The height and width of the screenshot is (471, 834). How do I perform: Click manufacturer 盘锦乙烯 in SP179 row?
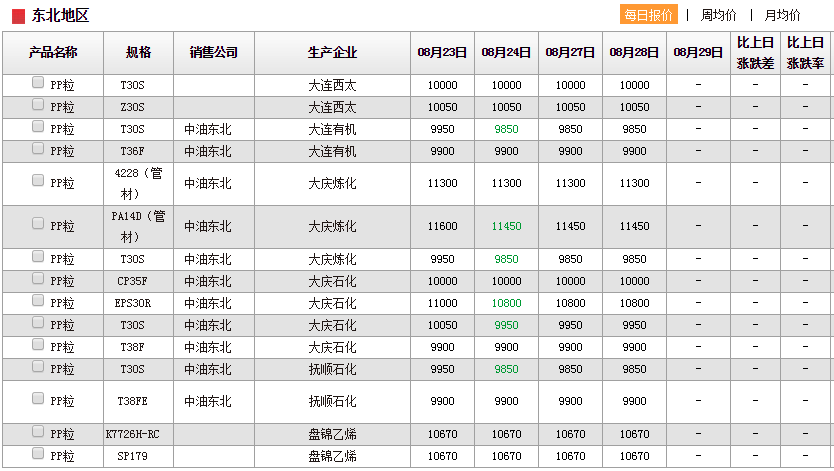(332, 456)
